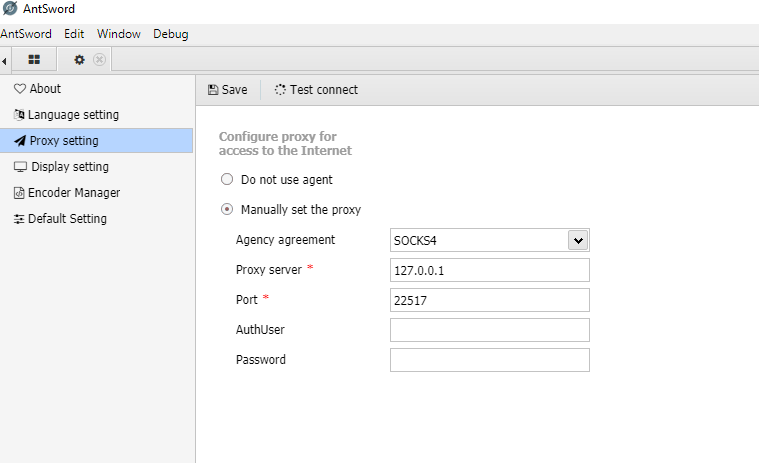
Task: Click the left tab scroll arrow
Action: [5, 61]
